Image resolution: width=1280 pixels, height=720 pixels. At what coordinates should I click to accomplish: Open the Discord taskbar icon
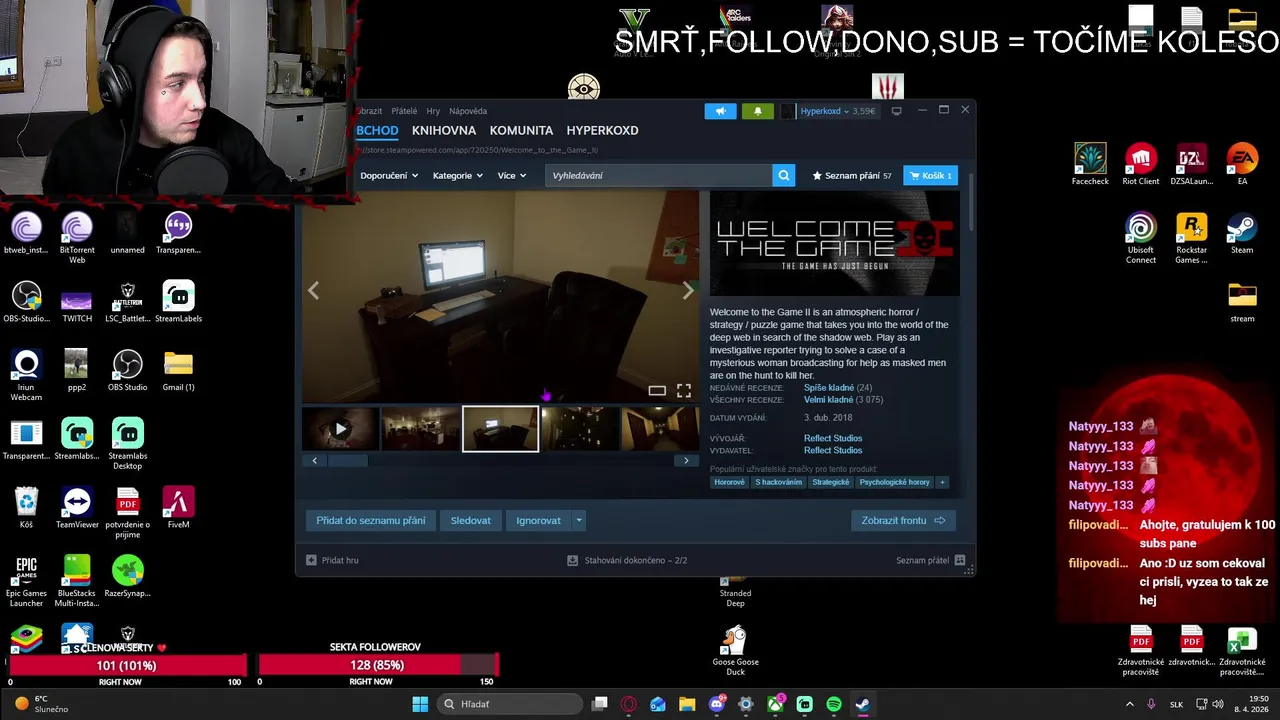(x=717, y=704)
